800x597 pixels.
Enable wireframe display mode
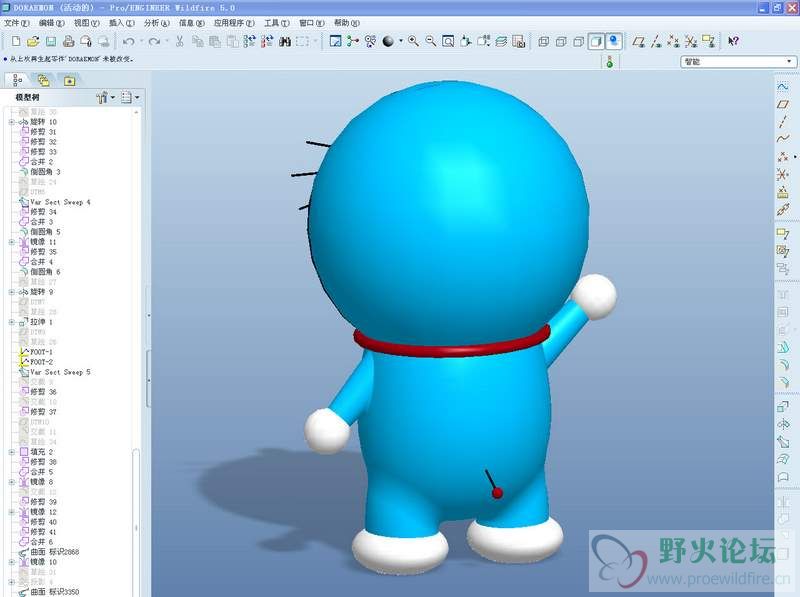pyautogui.click(x=543, y=41)
